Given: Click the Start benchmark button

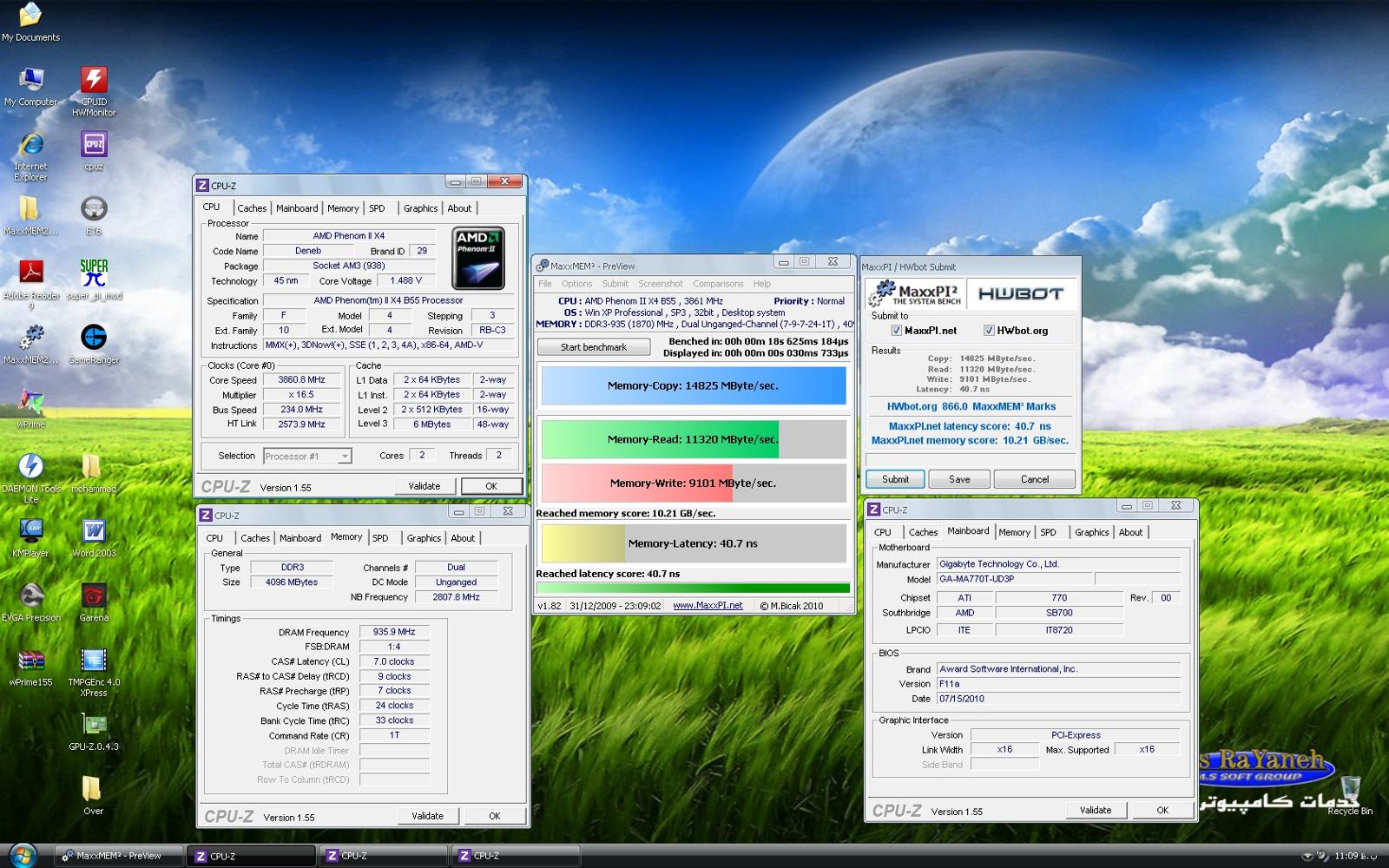Looking at the screenshot, I should [594, 347].
